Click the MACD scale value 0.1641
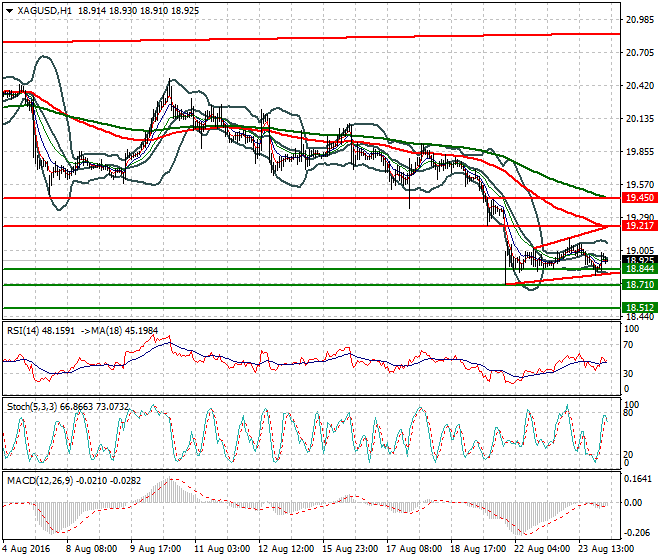 tap(638, 479)
